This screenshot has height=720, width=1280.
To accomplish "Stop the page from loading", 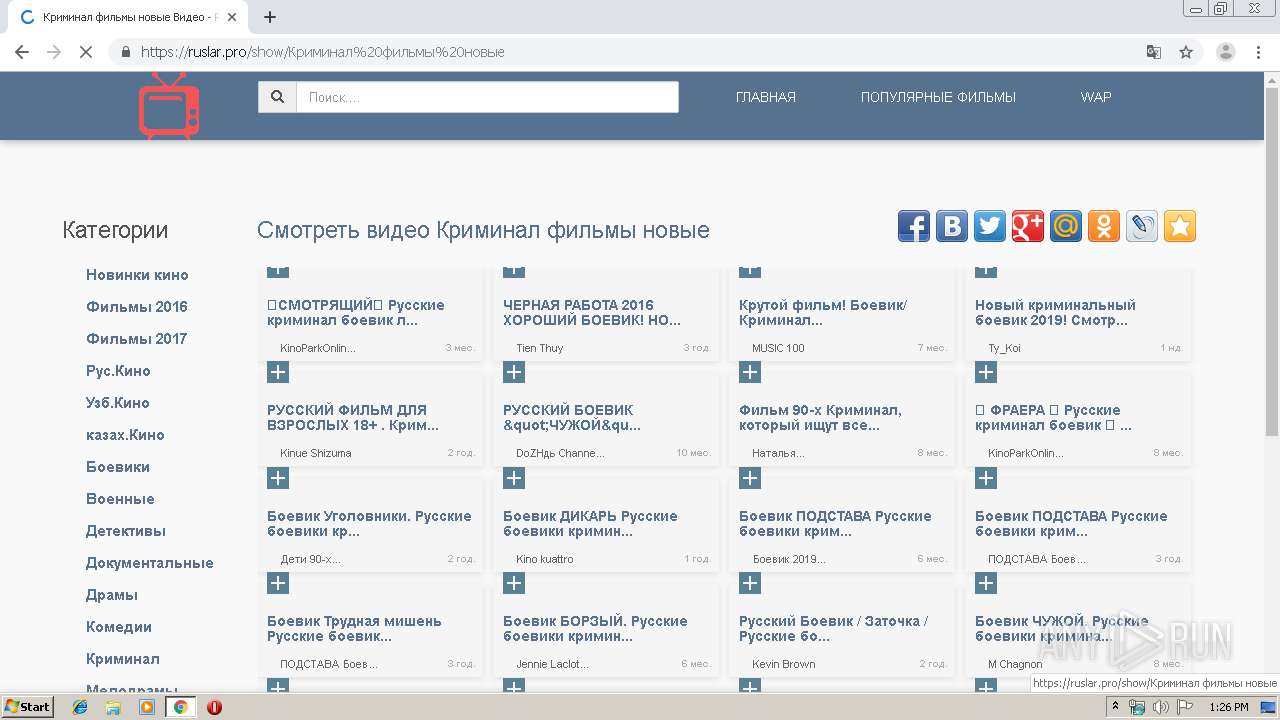I will tap(86, 52).
